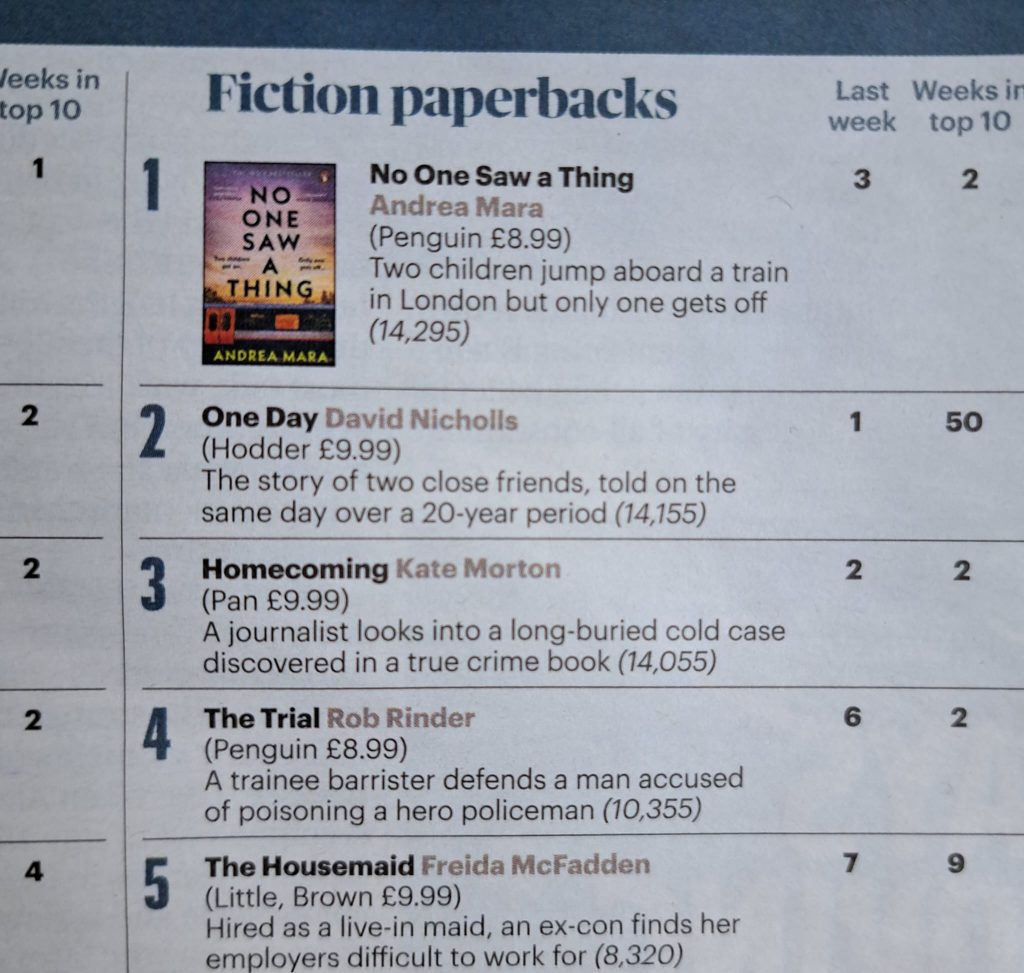Image resolution: width=1024 pixels, height=973 pixels.
Task: Click the Homecoming book title
Action: [295, 569]
